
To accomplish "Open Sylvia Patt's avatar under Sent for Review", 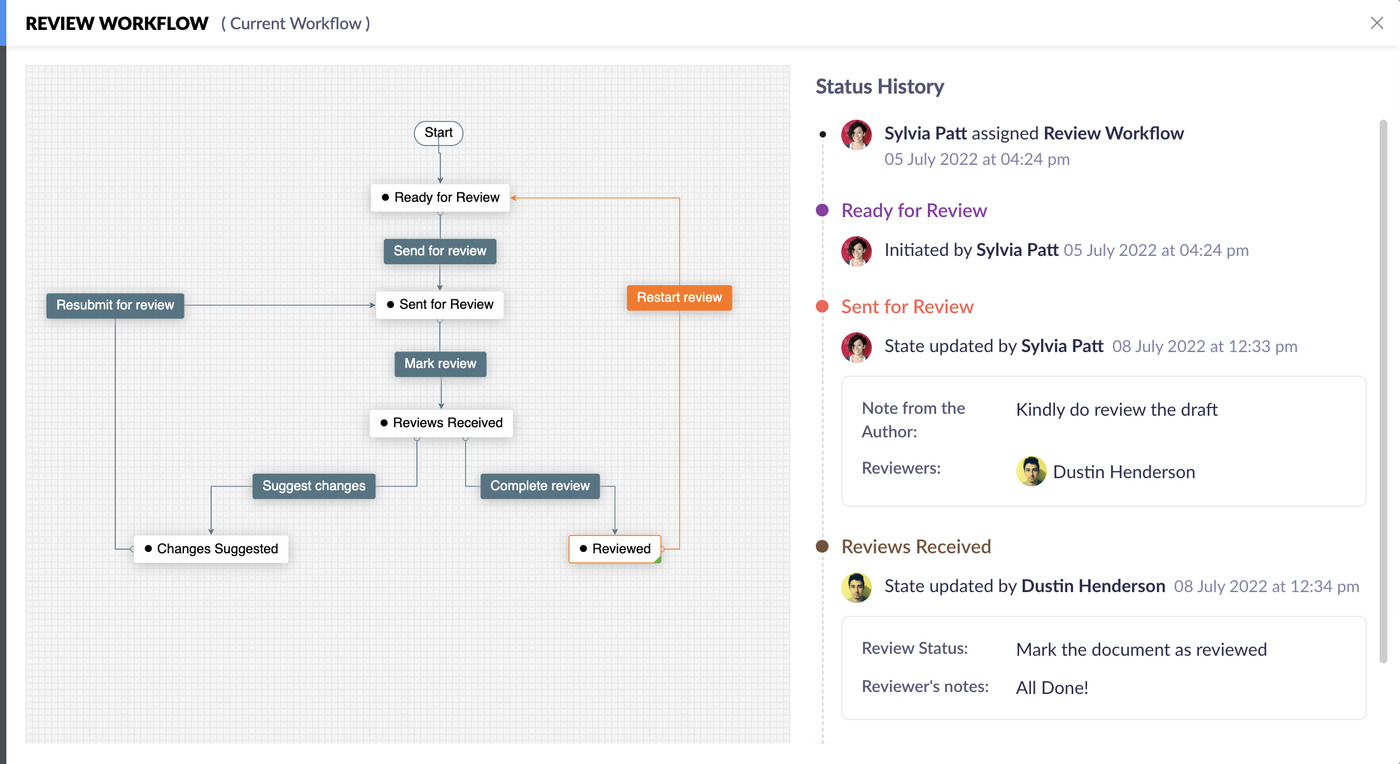I will (857, 347).
